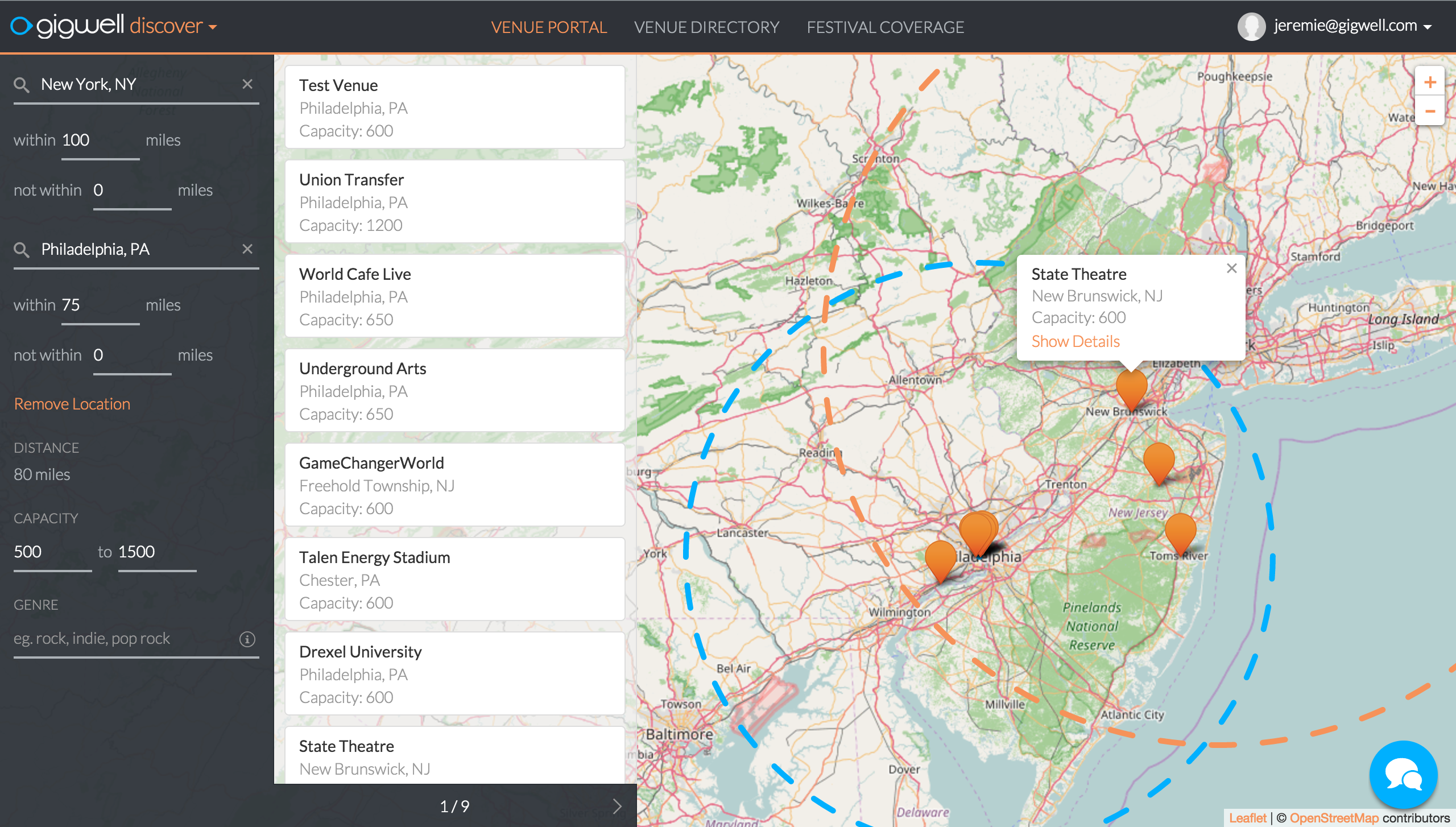1456x827 pixels.
Task: Expand the gigwell discover dropdown
Action: coord(213,27)
